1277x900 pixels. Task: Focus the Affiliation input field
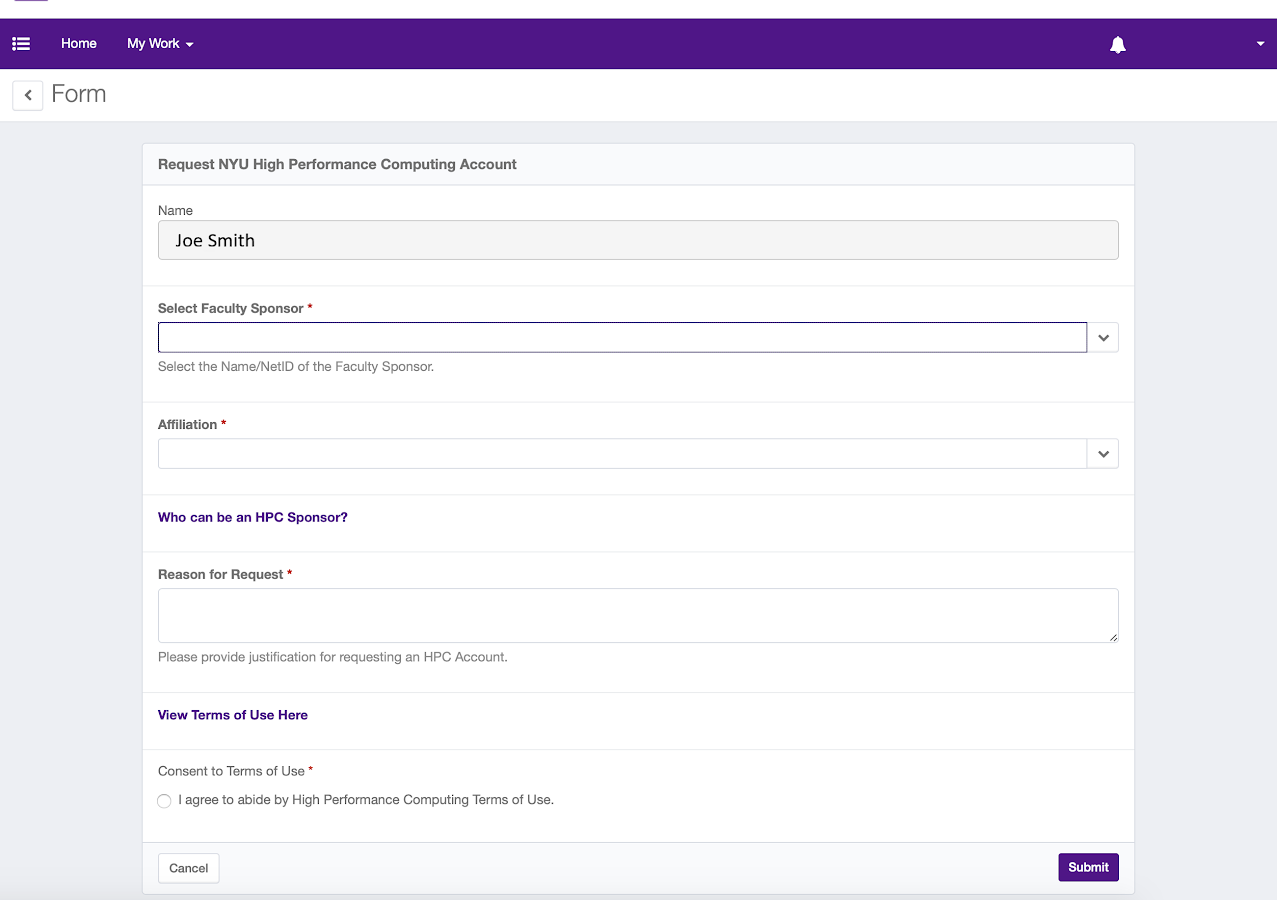622,454
